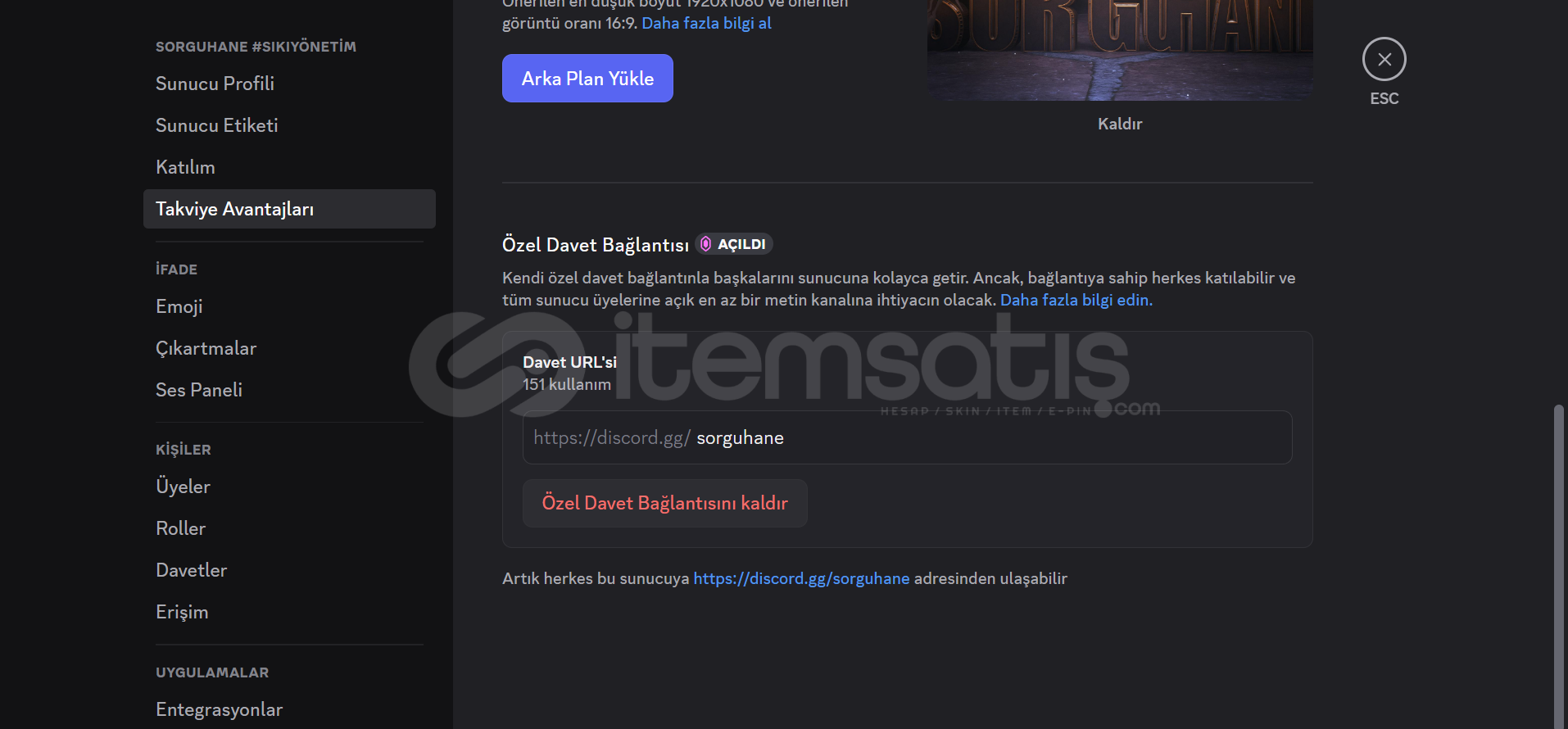
Task: Open the discord.gg/sorguhane invite link
Action: click(801, 578)
